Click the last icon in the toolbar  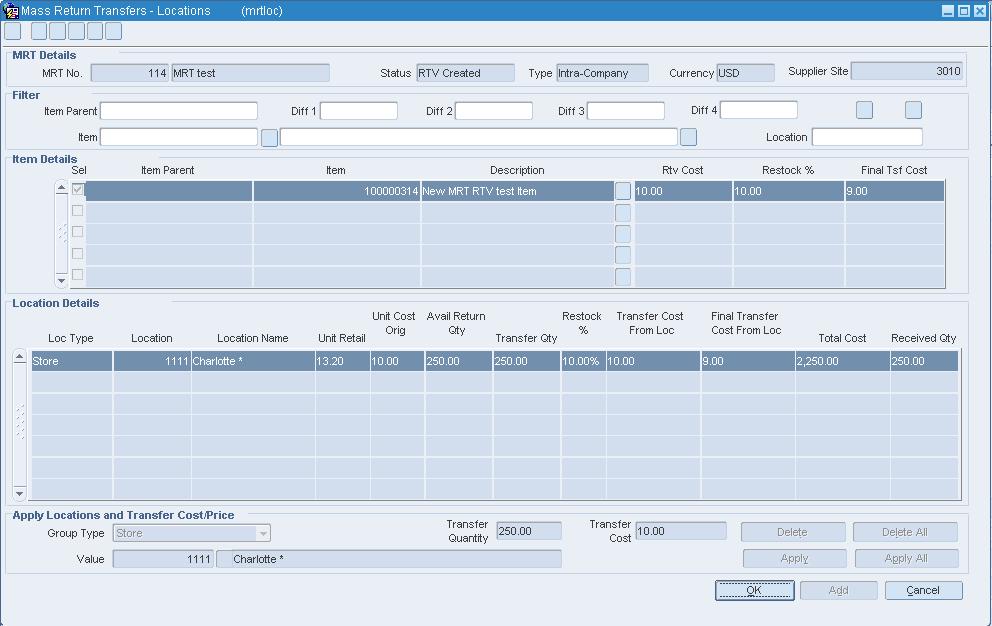pyautogui.click(x=112, y=31)
